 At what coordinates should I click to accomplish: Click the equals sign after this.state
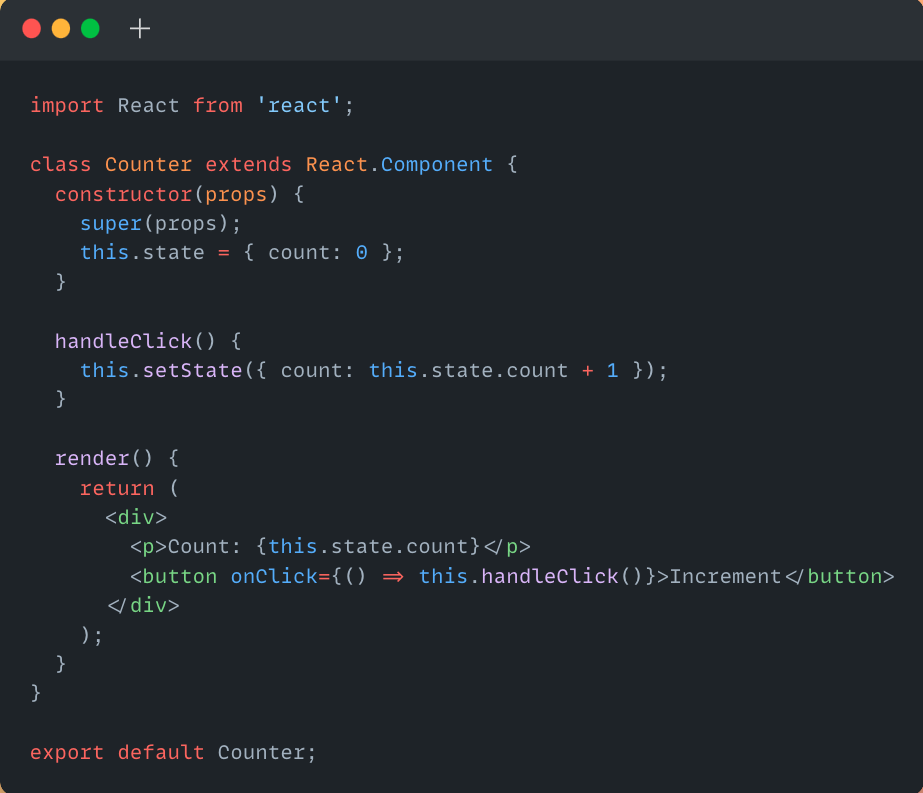pyautogui.click(x=224, y=253)
